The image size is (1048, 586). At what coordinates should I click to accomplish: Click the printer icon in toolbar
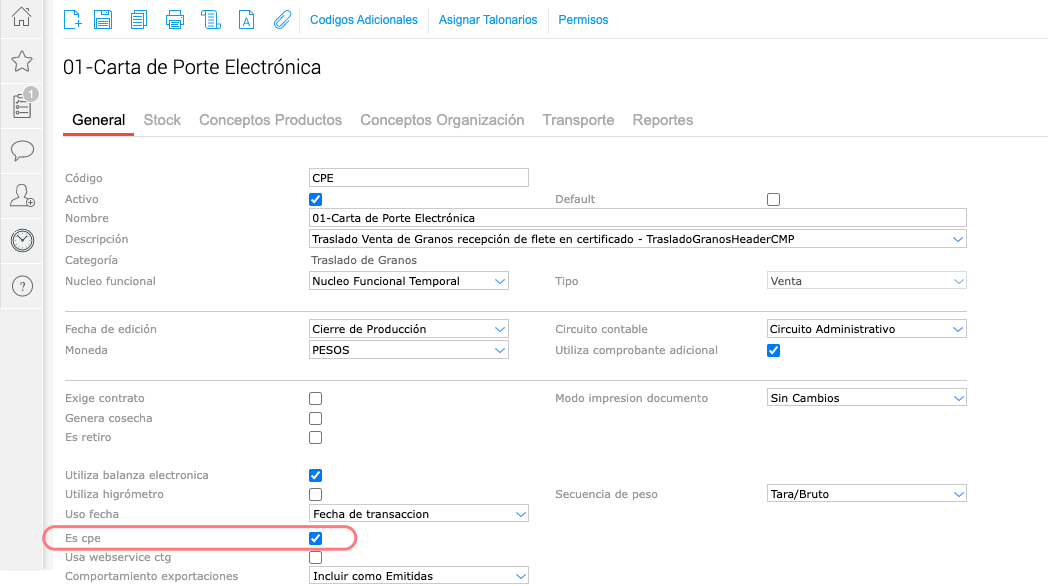tap(175, 19)
